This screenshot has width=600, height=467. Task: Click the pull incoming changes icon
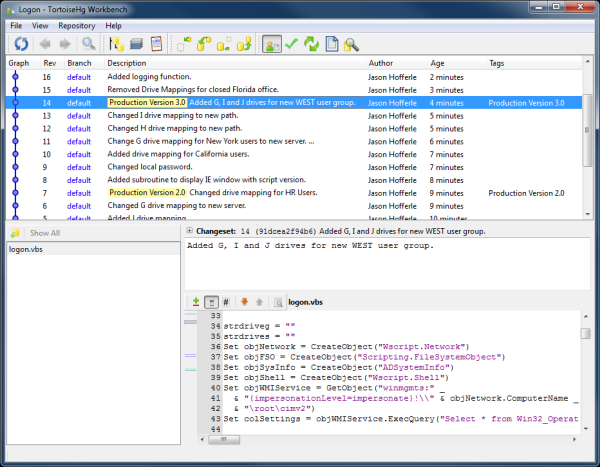tap(204, 44)
